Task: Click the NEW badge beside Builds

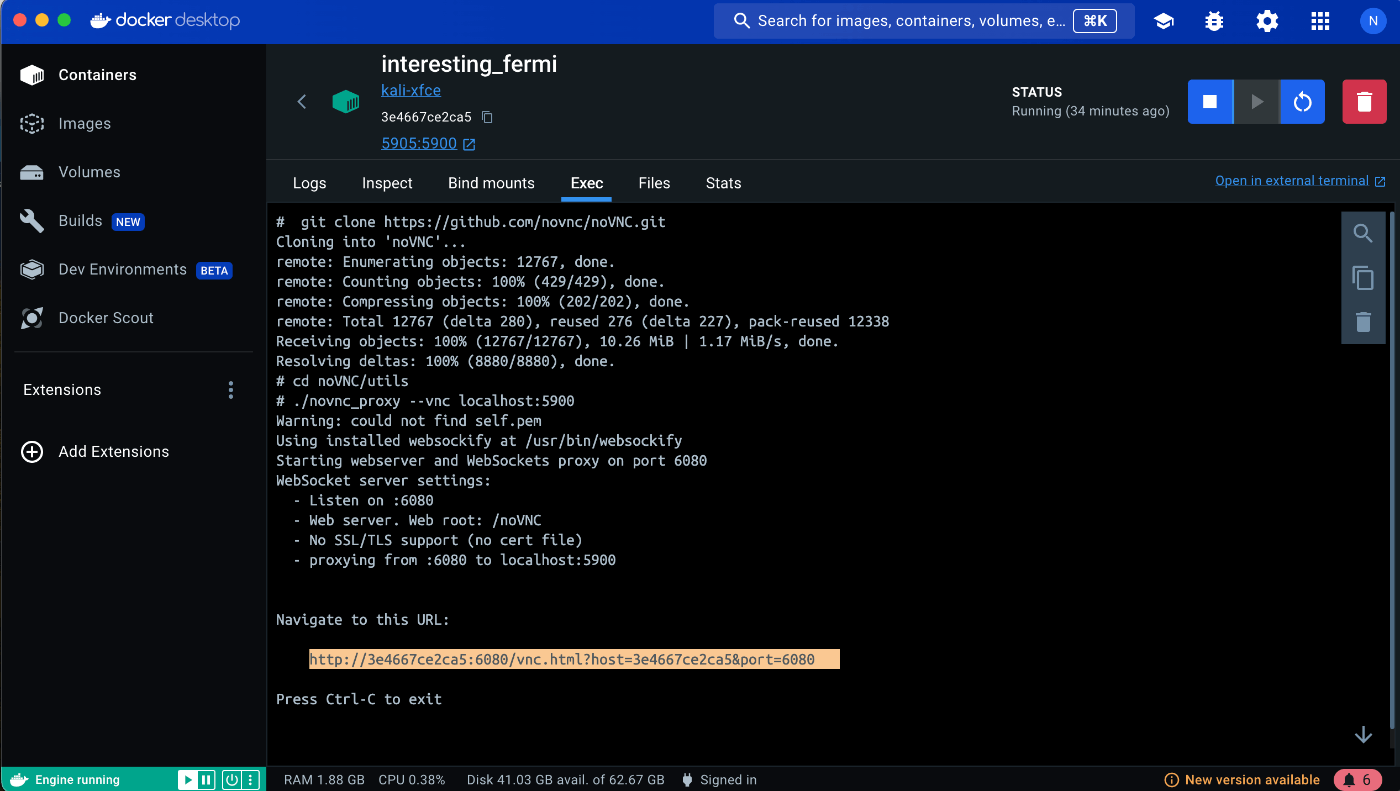Action: [128, 222]
